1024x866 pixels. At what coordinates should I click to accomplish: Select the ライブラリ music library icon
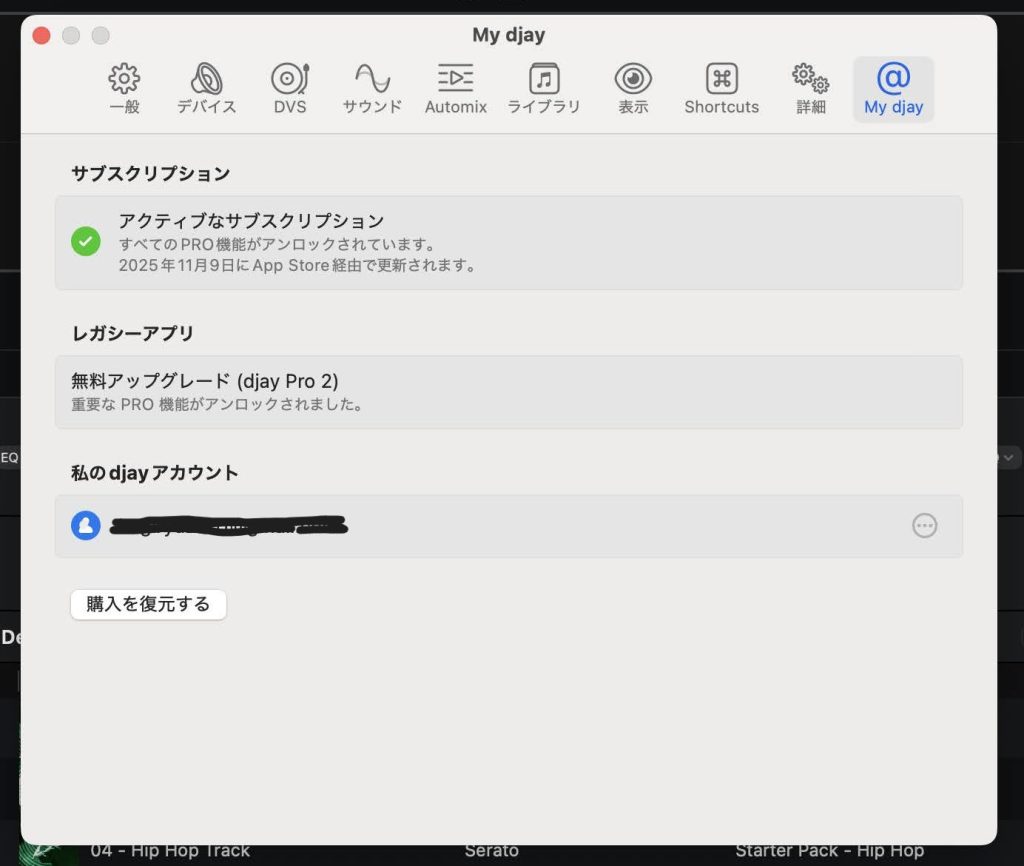point(544,89)
